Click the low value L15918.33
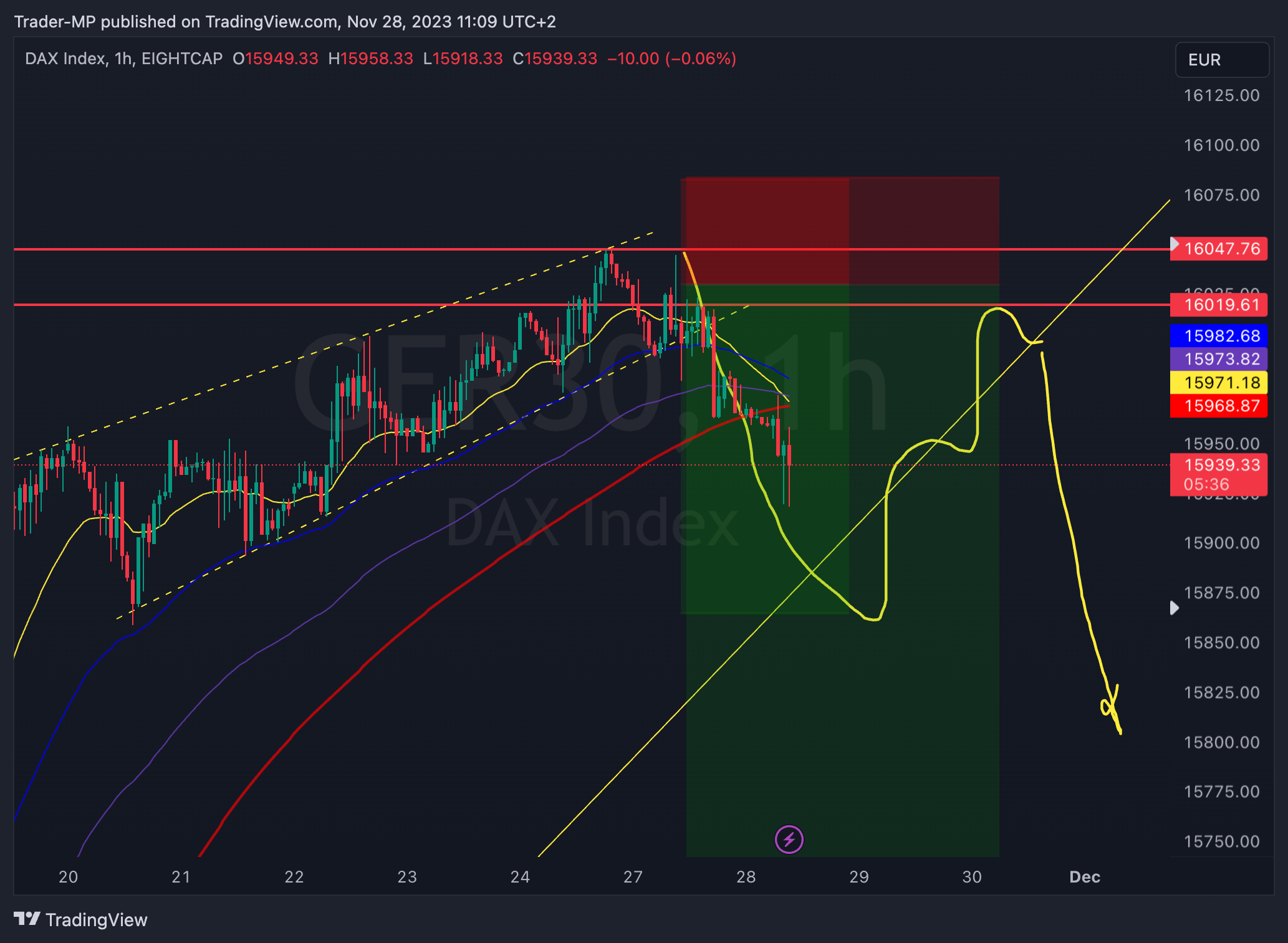Viewport: 1288px width, 943px height. pos(463,59)
